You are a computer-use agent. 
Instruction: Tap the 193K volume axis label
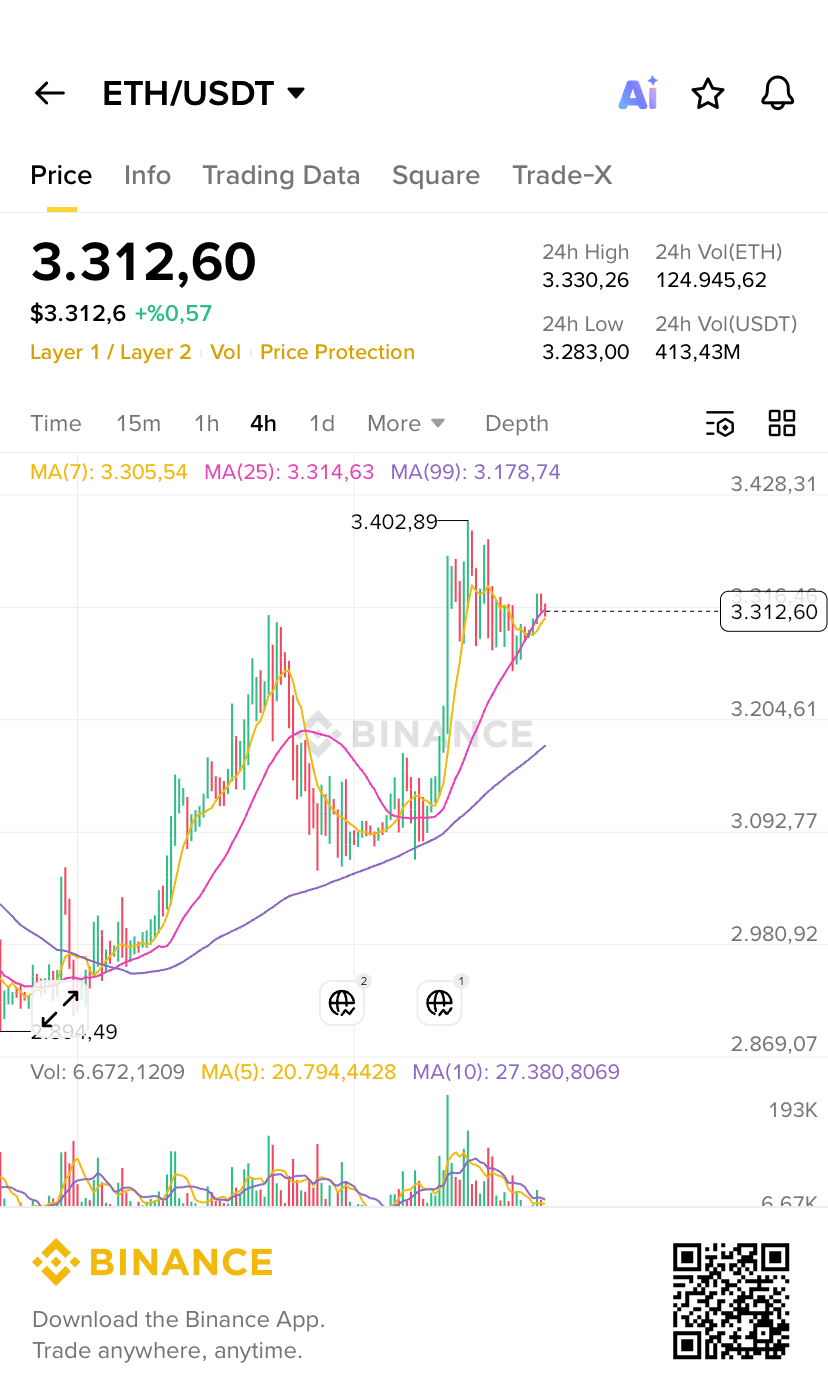[x=793, y=1110]
